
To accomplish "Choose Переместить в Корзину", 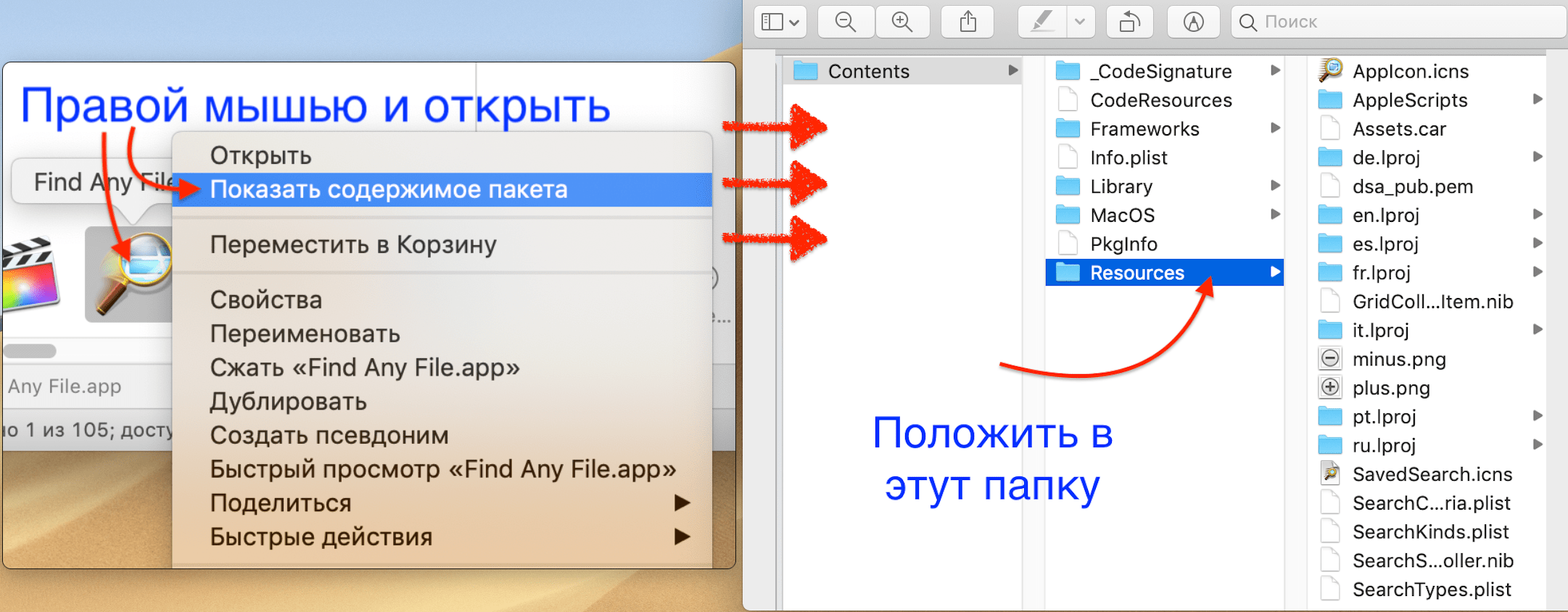I will click(442, 244).
